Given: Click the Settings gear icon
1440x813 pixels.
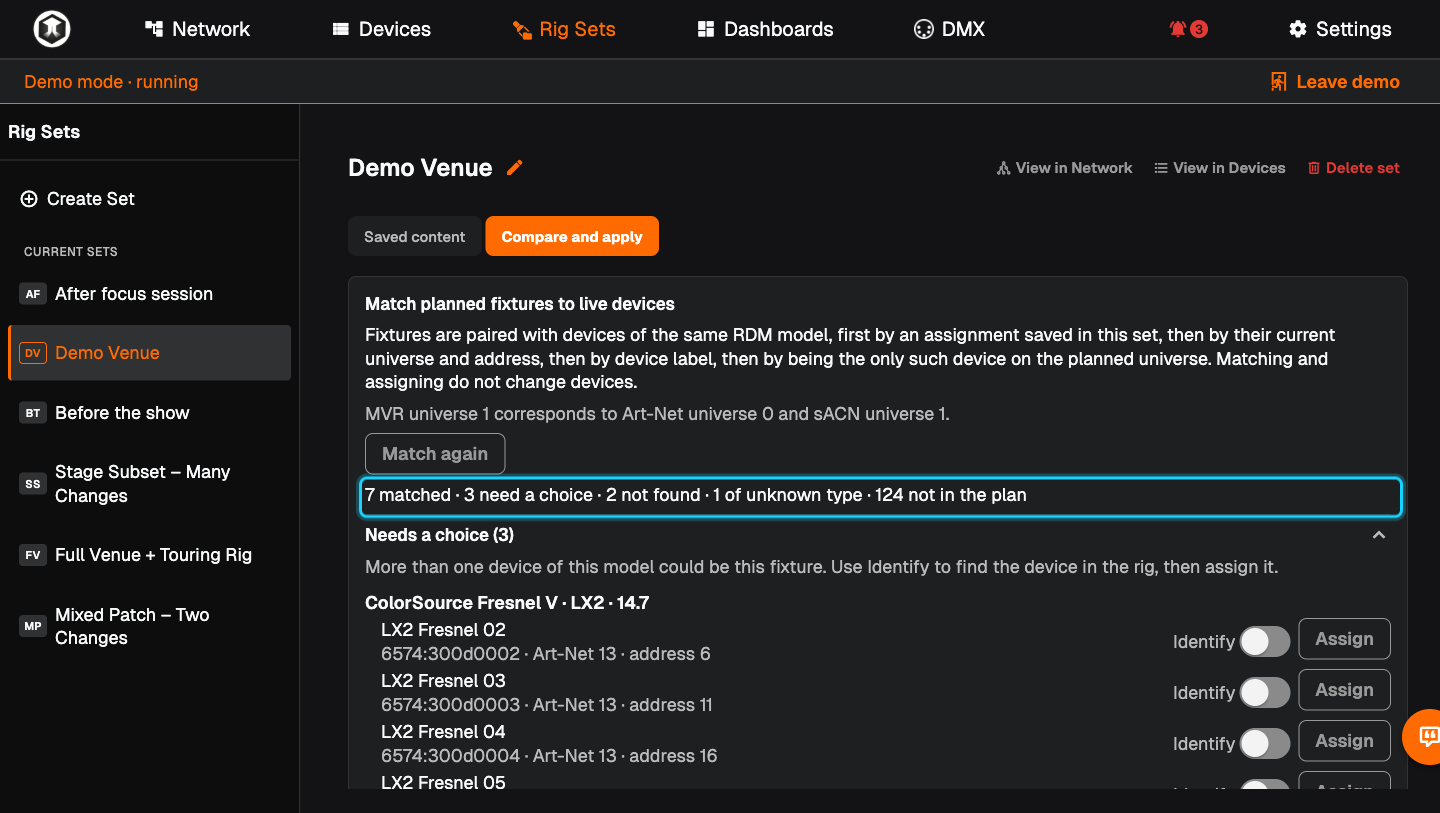Looking at the screenshot, I should [x=1298, y=29].
